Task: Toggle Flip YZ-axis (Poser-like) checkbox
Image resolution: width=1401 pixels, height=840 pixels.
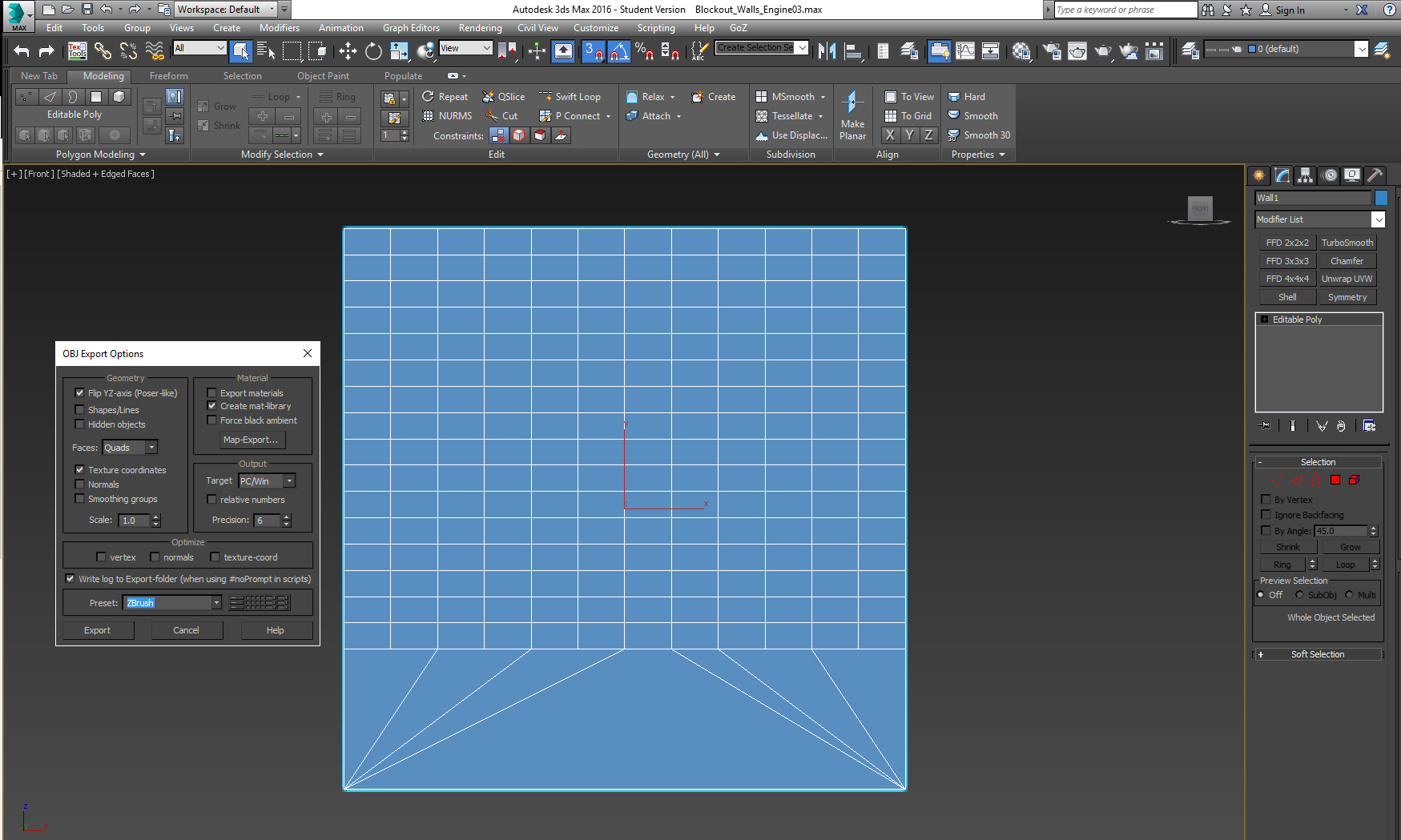Action: click(79, 393)
